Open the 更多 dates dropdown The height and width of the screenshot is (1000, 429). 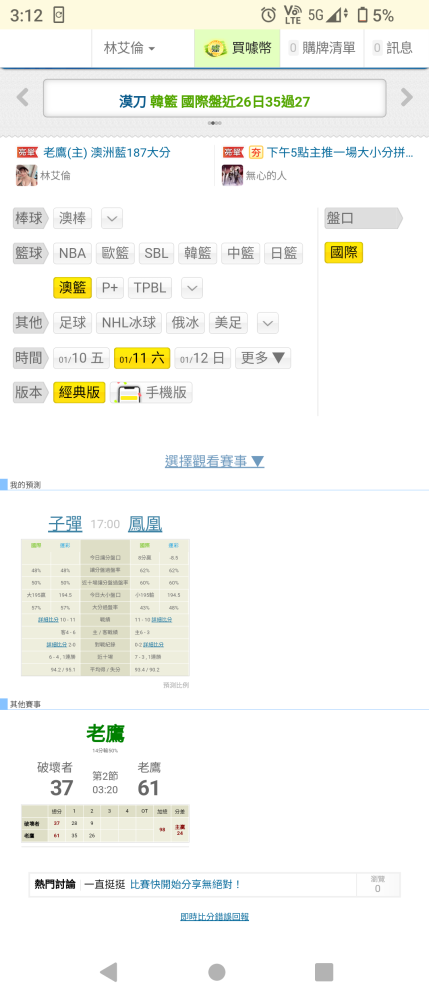(263, 358)
